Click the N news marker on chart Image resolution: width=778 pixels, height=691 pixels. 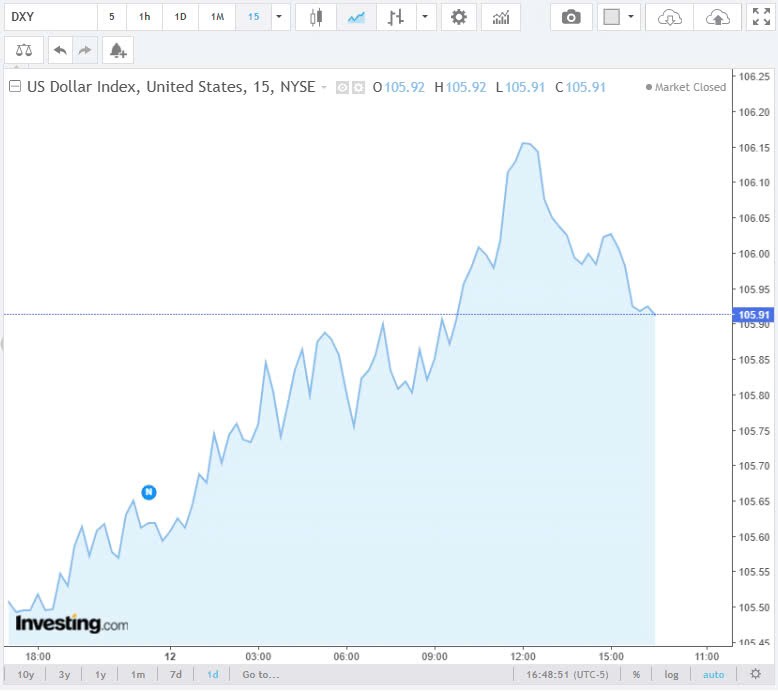pos(149,492)
